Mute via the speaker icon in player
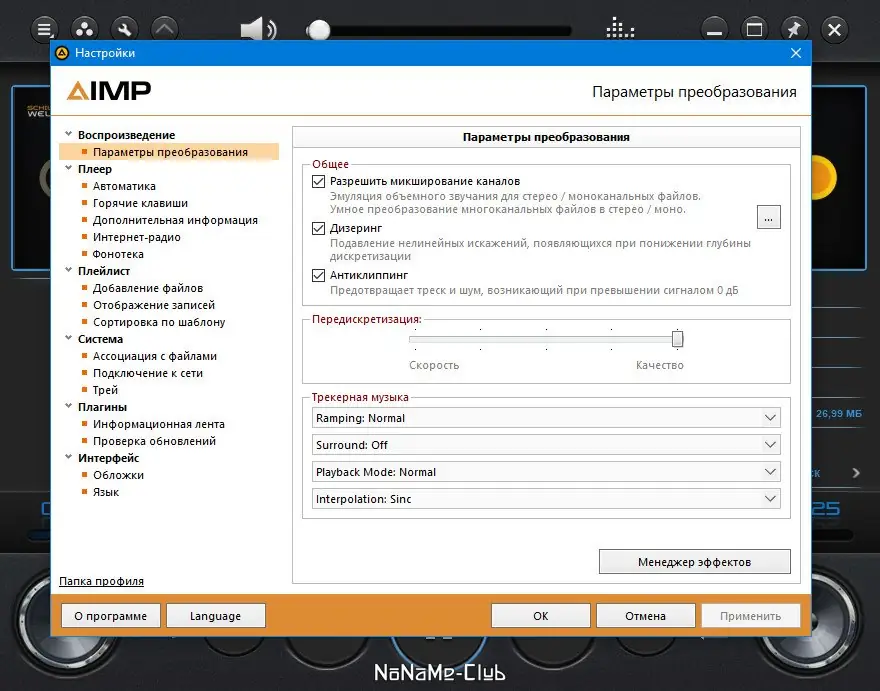 point(258,29)
